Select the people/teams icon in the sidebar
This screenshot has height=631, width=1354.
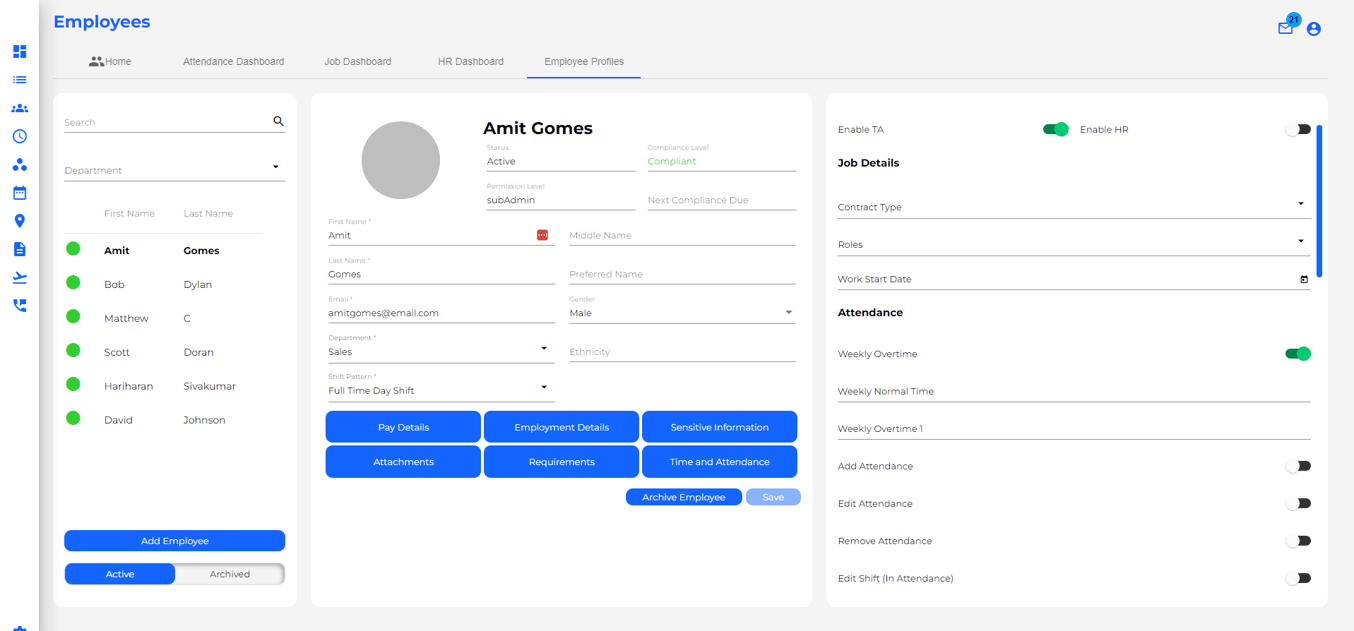coord(19,107)
